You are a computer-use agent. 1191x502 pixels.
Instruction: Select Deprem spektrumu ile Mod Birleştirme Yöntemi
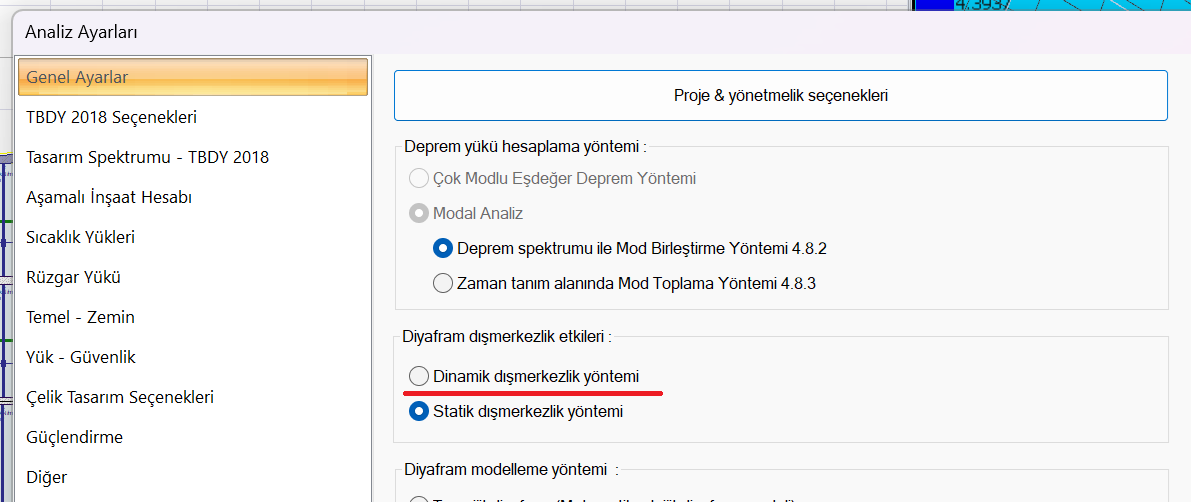(x=443, y=248)
